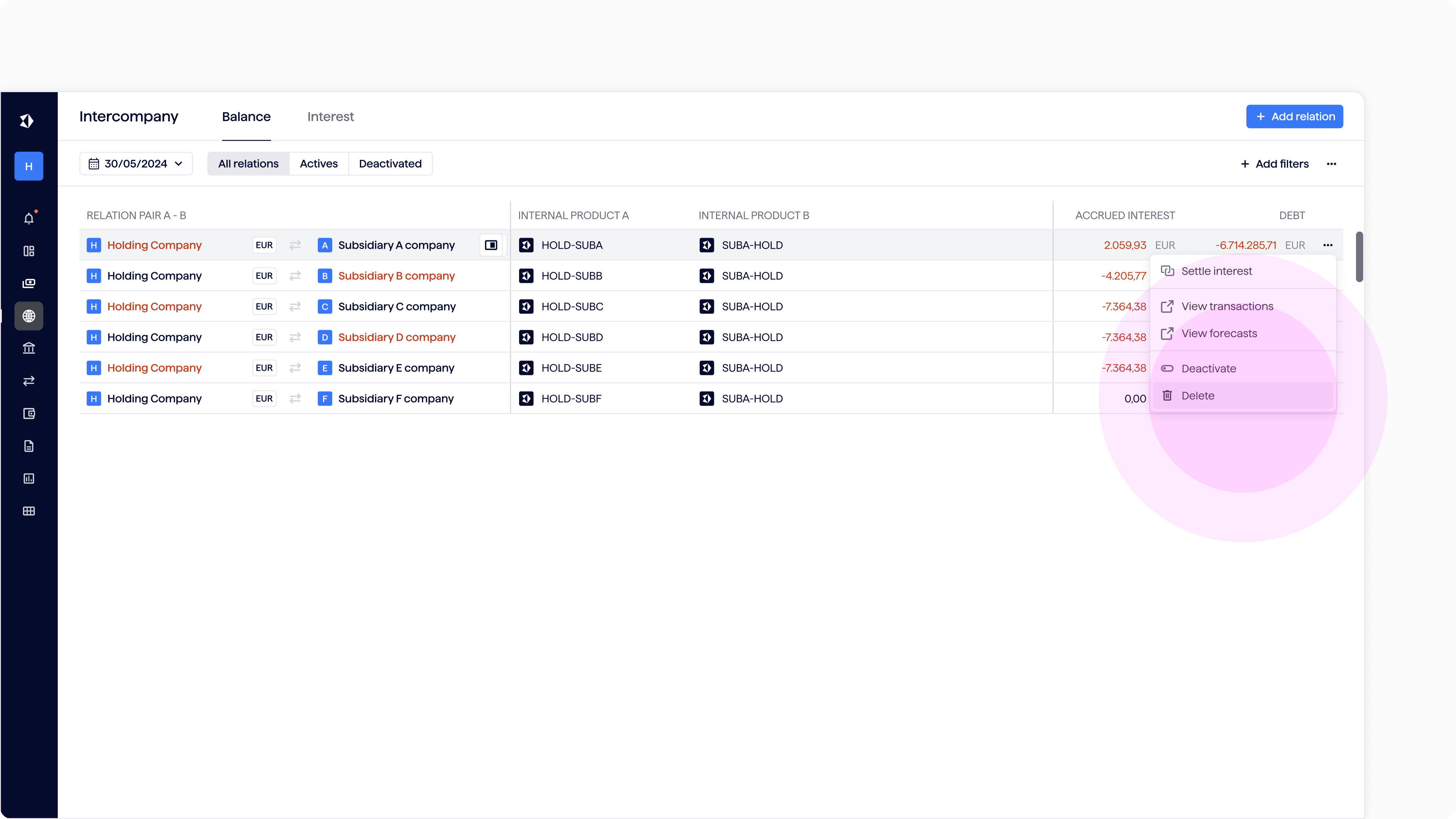Choose View forecasts from the menu
This screenshot has height=819, width=1456.
point(1243,334)
